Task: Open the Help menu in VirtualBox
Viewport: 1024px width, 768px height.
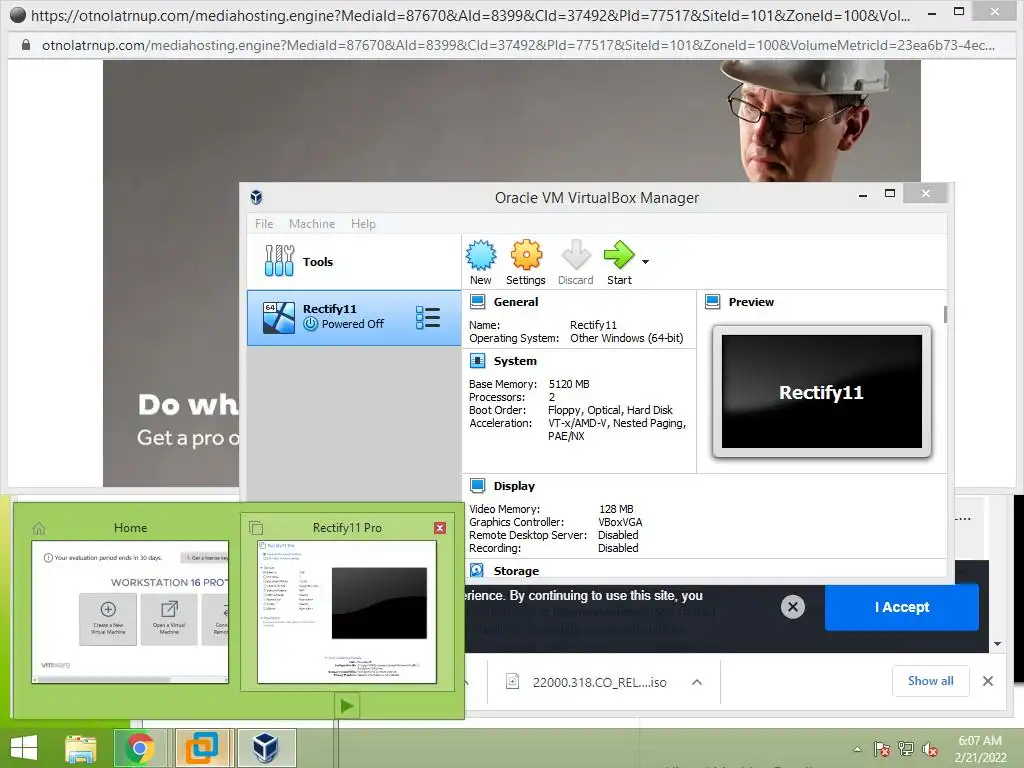Action: (x=363, y=224)
